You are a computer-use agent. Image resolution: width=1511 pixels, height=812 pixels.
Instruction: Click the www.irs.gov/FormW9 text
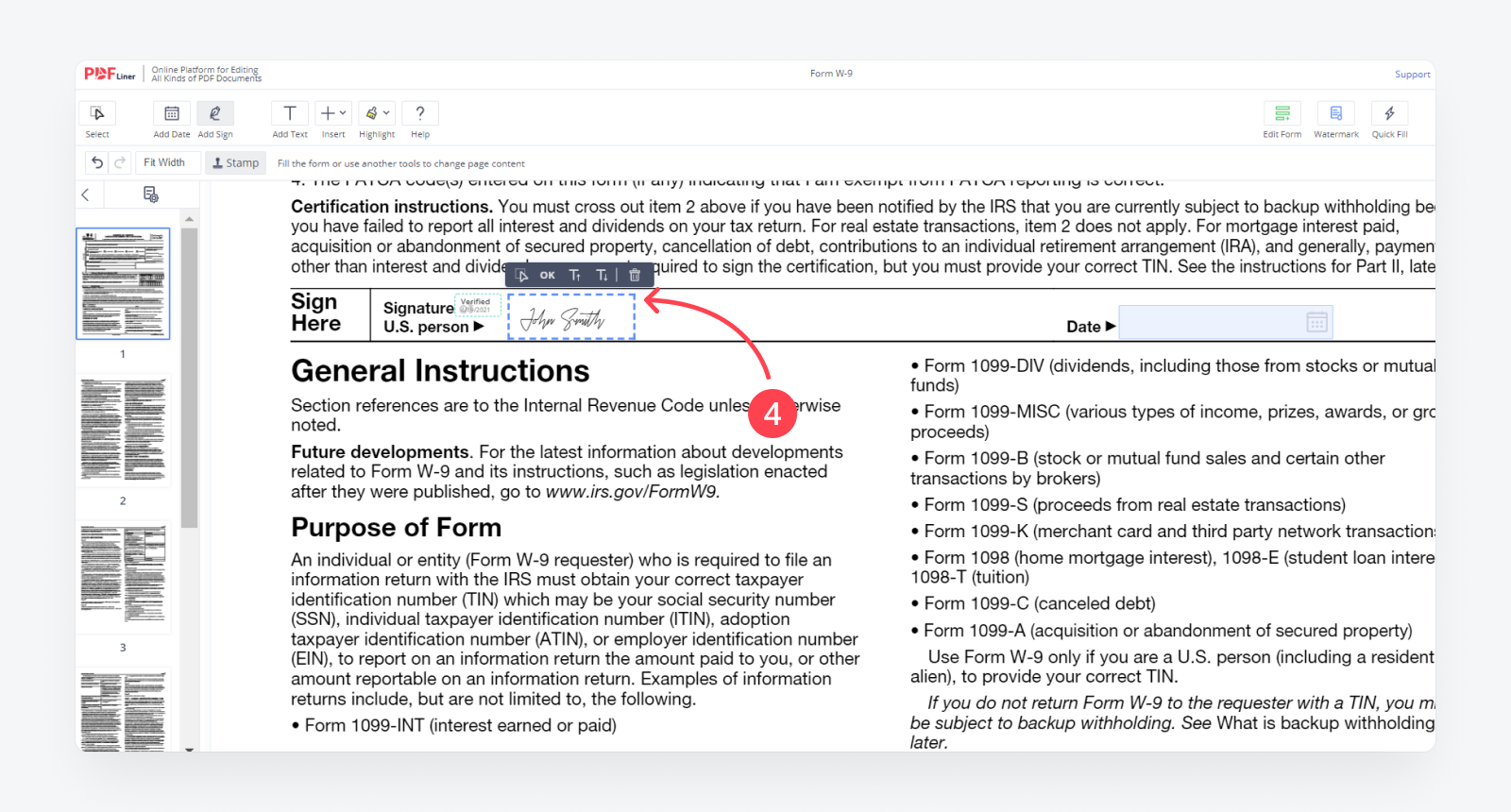tap(633, 492)
